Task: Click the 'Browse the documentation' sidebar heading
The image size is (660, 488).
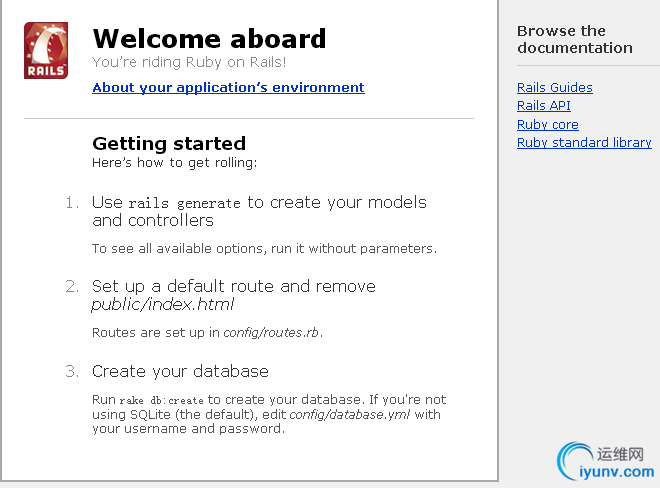Action: pos(575,39)
